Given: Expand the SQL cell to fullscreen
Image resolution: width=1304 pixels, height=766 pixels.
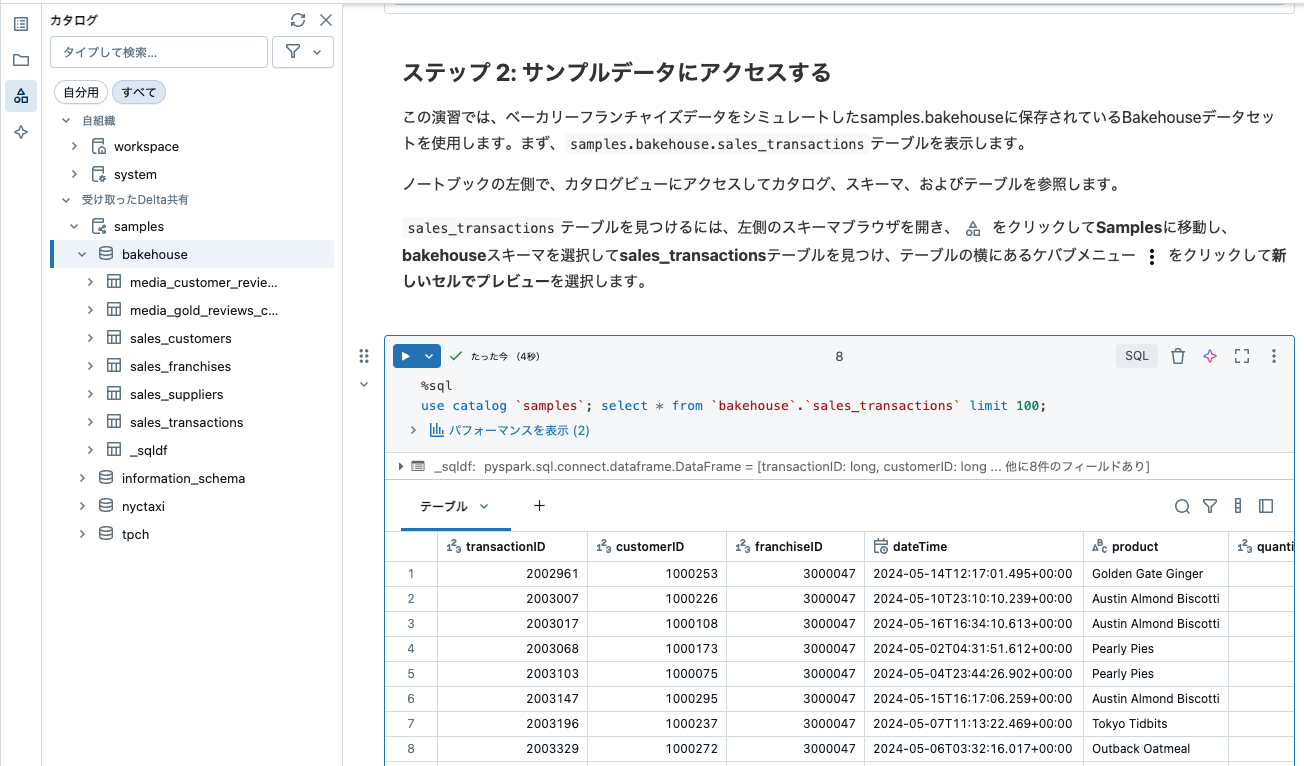Looking at the screenshot, I should pyautogui.click(x=1241, y=355).
